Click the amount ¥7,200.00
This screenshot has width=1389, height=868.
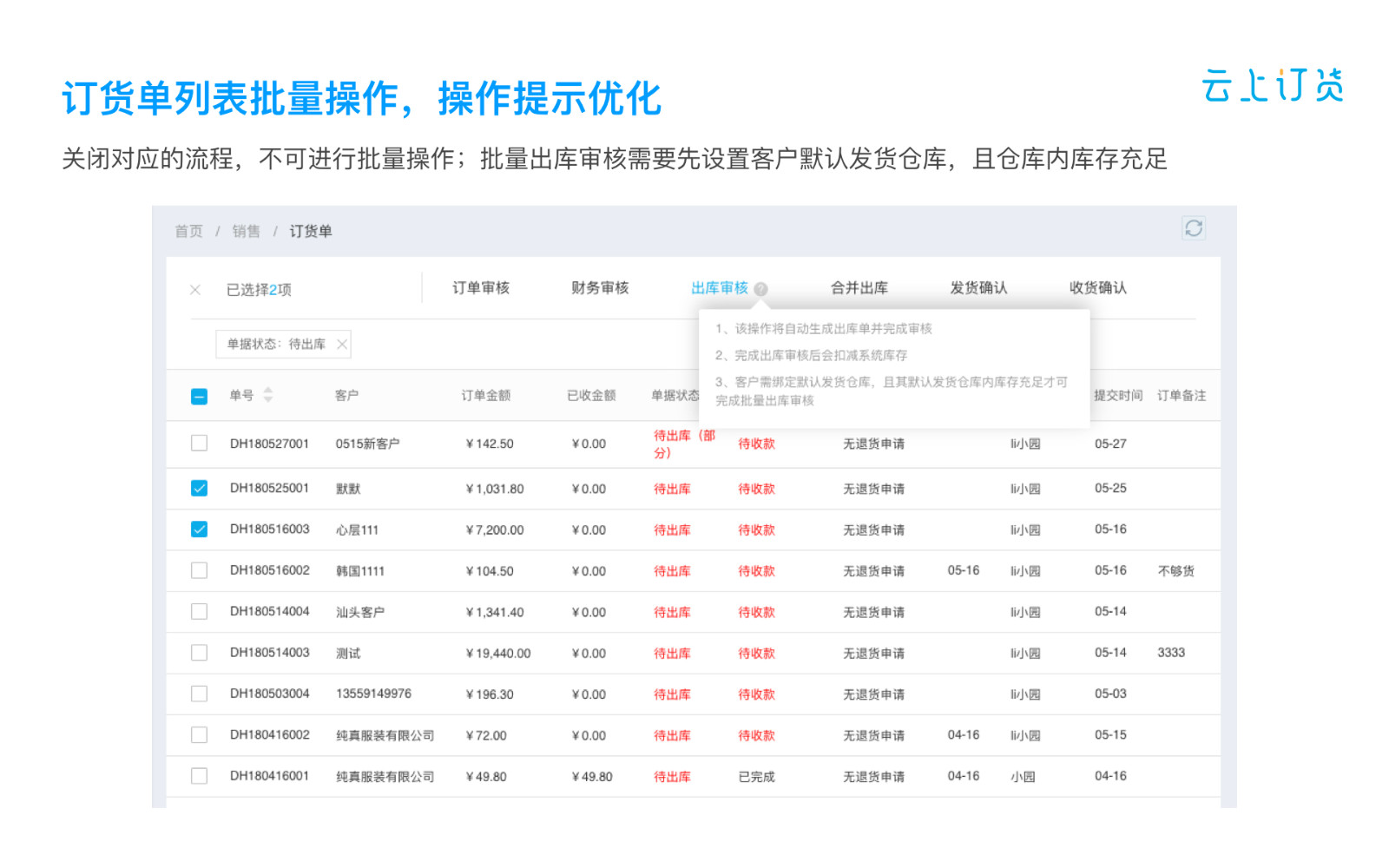(495, 530)
